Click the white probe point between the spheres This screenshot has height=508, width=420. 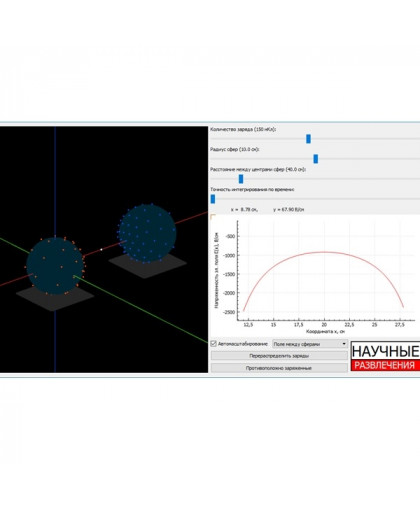(x=101, y=249)
